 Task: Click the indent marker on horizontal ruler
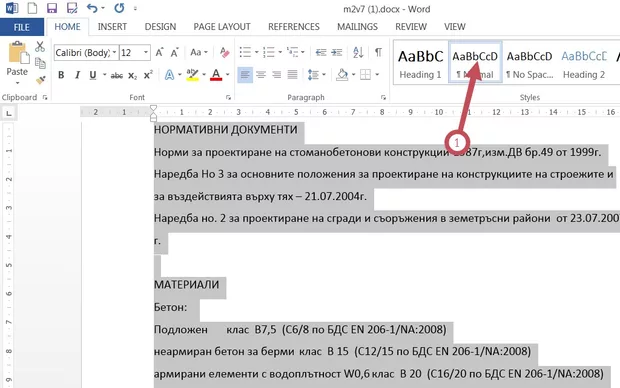click(153, 114)
